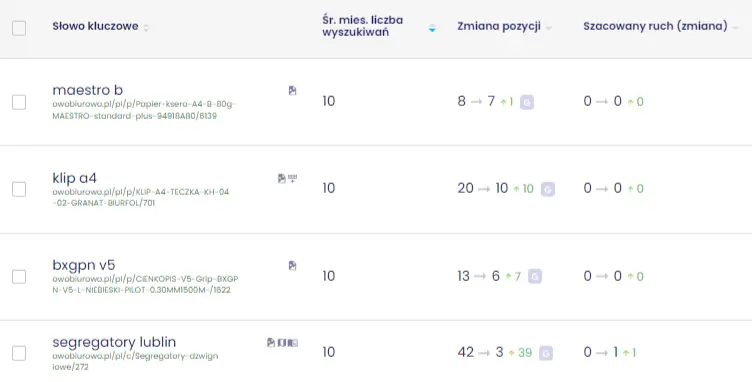
Task: Click the Google icon in segregatory lublin row
Action: click(546, 353)
